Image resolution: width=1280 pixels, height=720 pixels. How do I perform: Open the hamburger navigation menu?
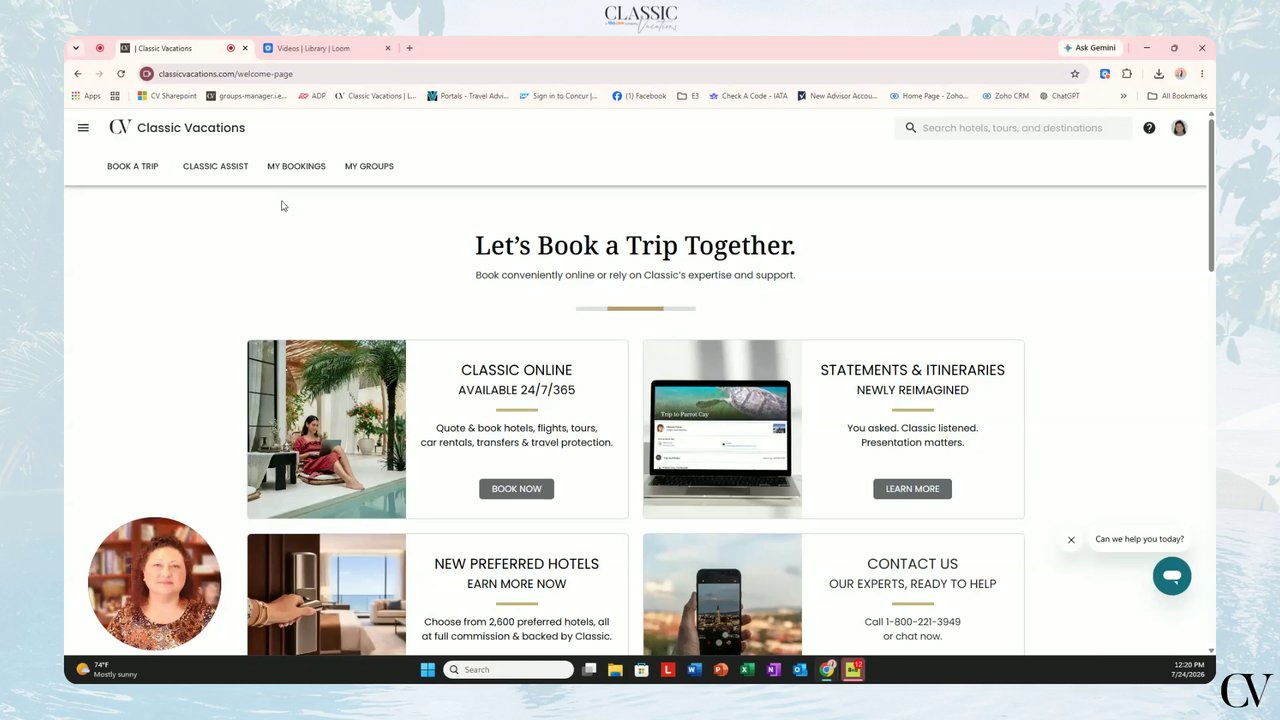(83, 128)
